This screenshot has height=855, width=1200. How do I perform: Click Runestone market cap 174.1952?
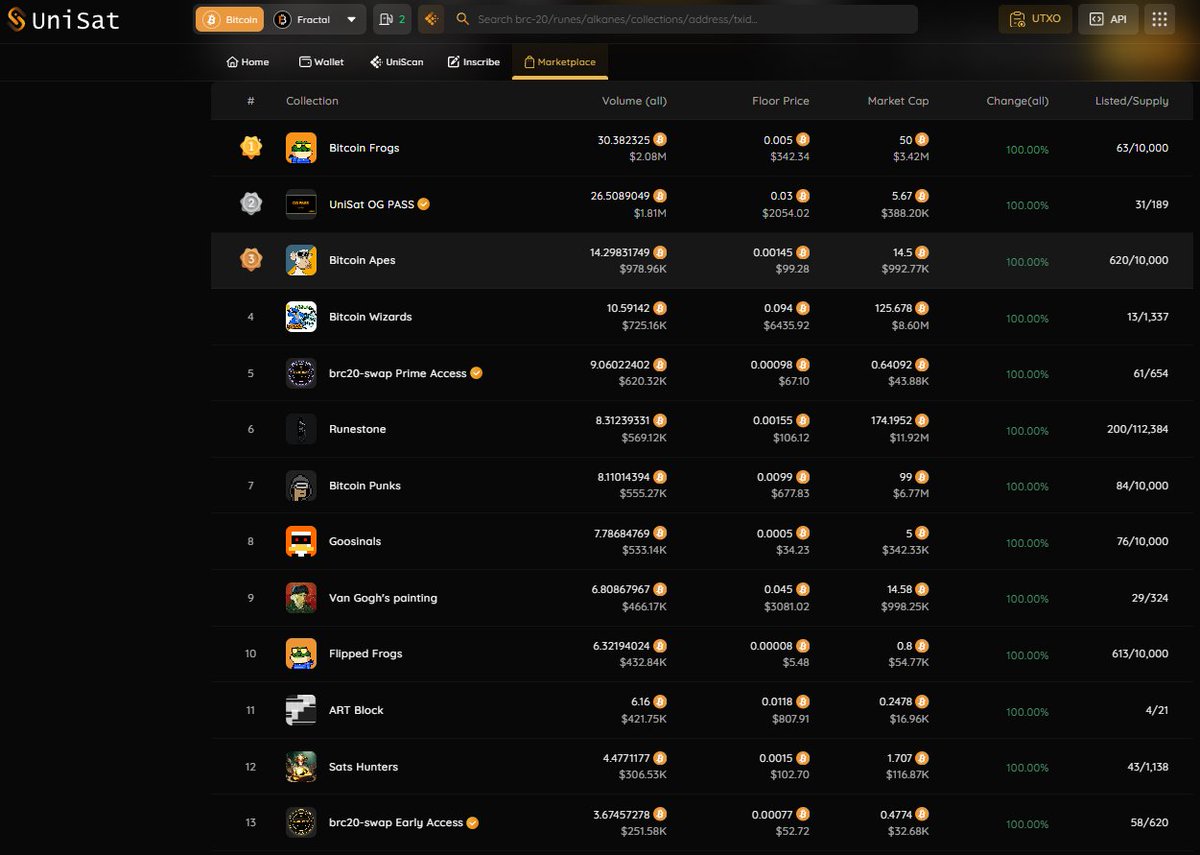[x=892, y=421]
